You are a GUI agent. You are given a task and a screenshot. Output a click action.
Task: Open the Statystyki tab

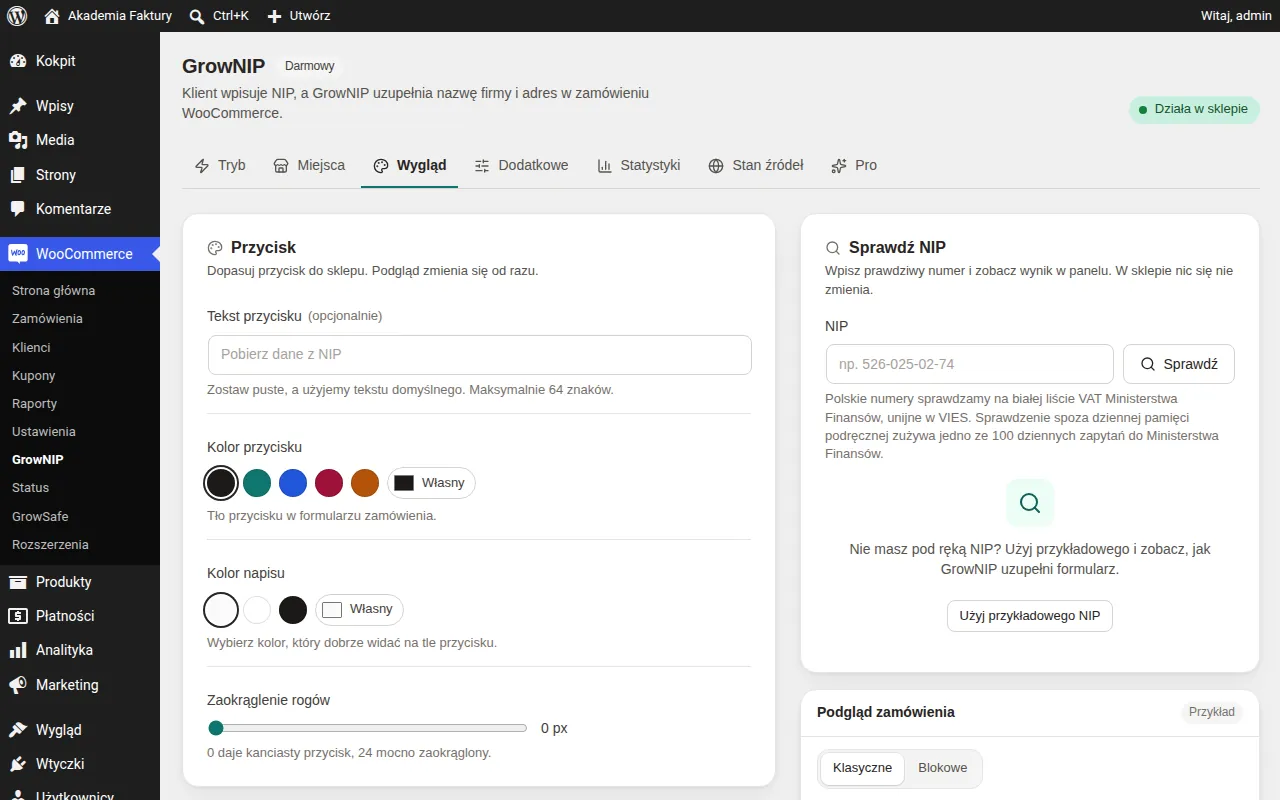tap(639, 165)
